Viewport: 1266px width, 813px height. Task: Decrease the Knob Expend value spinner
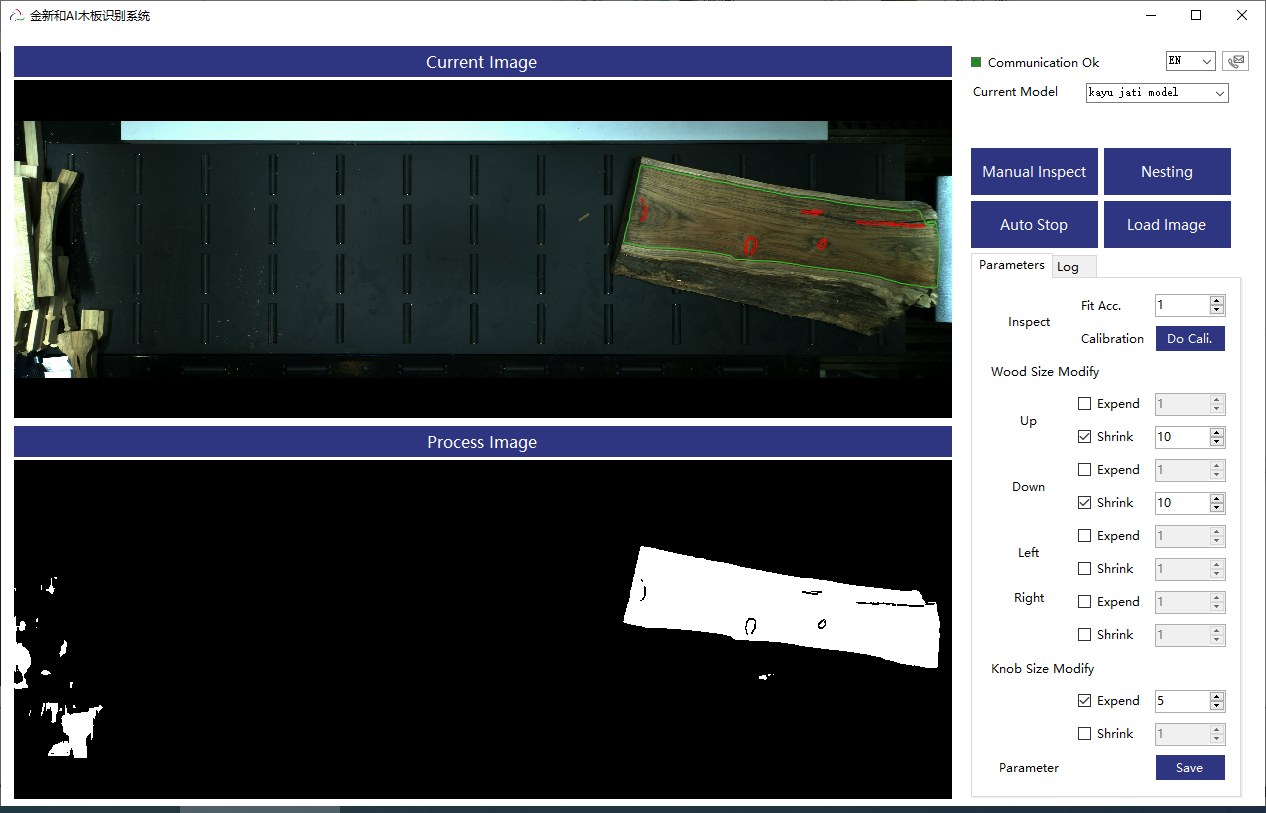click(1217, 706)
